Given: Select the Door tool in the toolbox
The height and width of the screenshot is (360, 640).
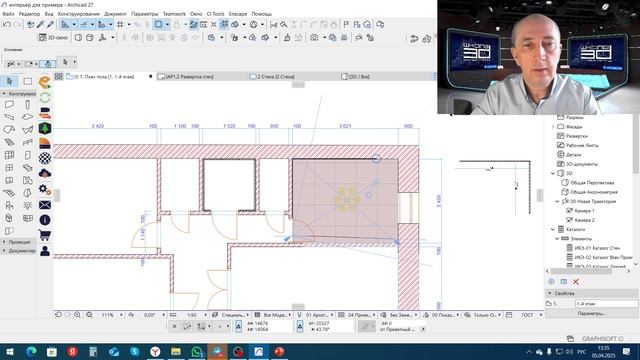Looking at the screenshot, I should pyautogui.click(x=27, y=155).
